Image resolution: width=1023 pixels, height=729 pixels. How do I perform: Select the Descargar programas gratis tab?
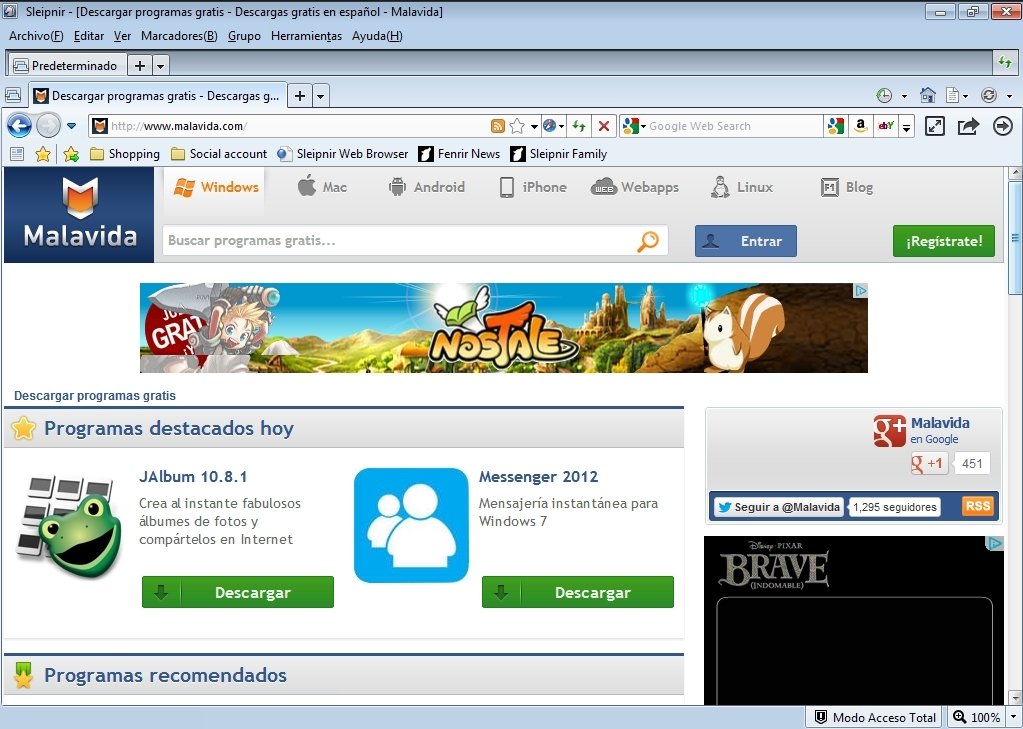click(x=157, y=96)
